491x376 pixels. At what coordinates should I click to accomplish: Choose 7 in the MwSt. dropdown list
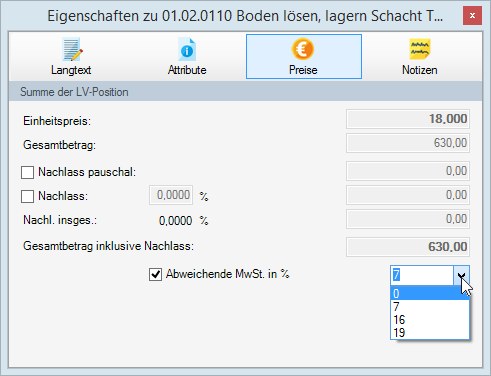click(x=430, y=307)
